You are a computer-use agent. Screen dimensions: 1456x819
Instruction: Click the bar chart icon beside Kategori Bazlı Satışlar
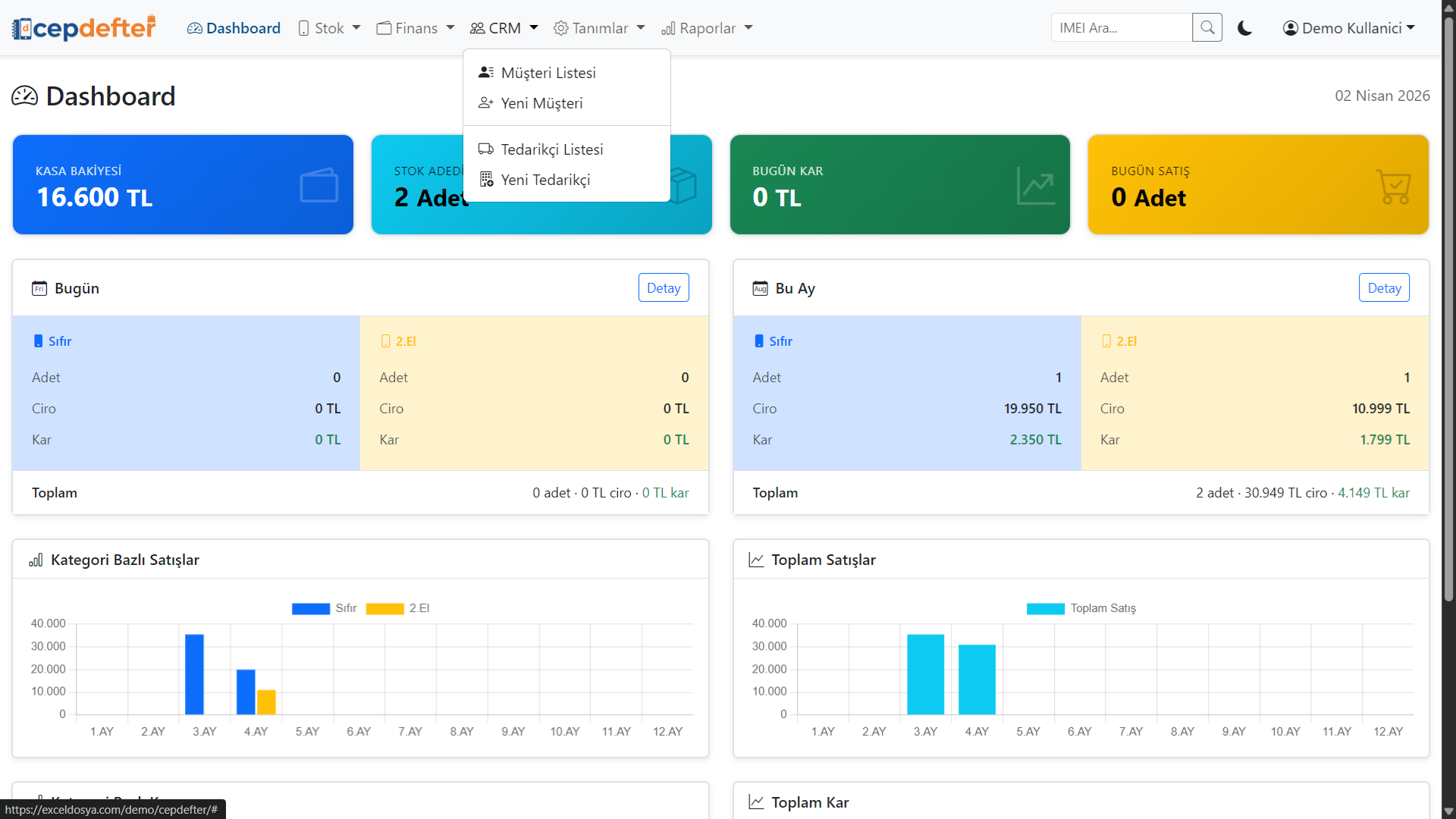[x=36, y=560]
